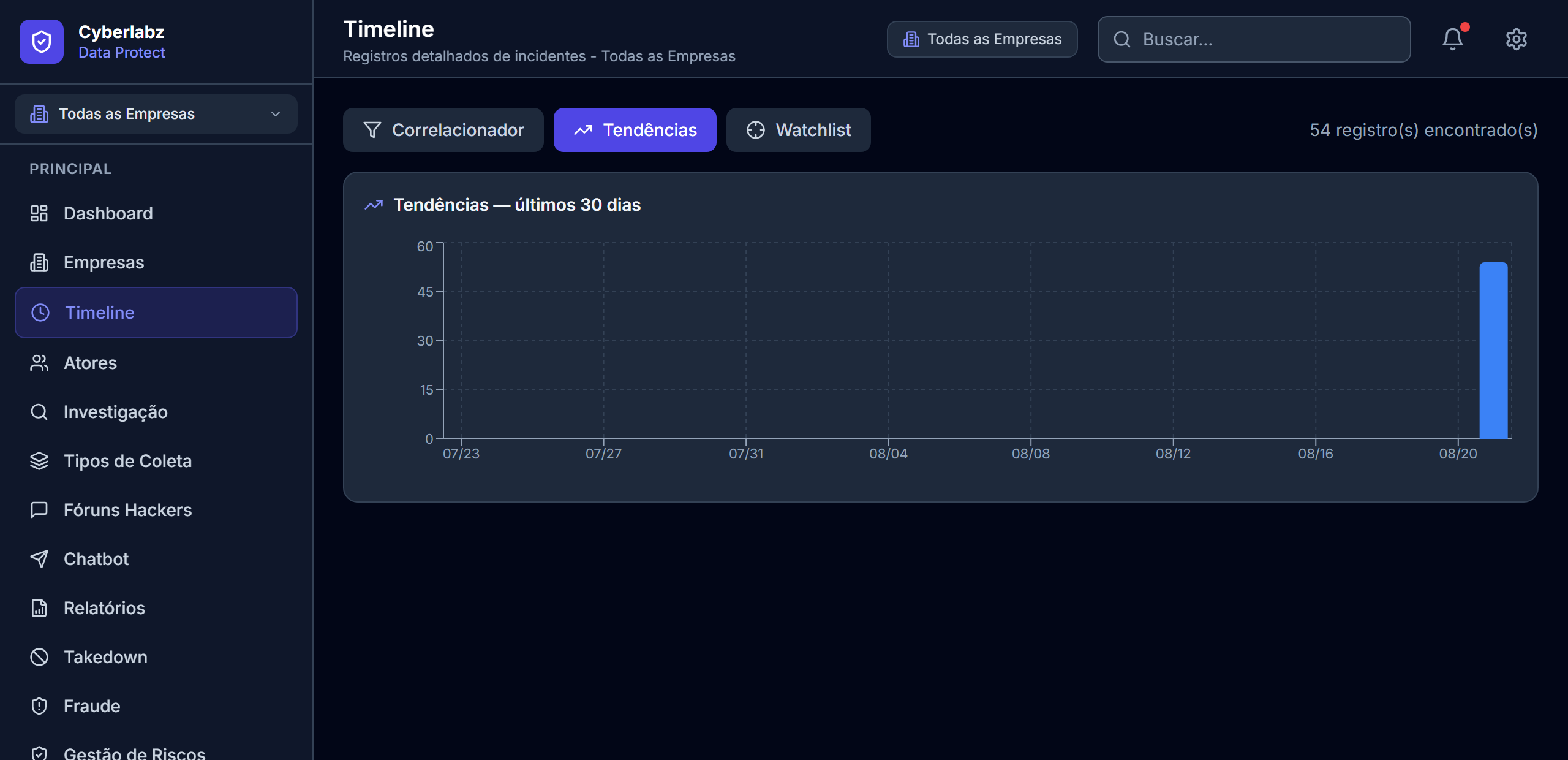Open Atores page from sidebar
Screen dimensions: 1568x760
pos(156,363)
